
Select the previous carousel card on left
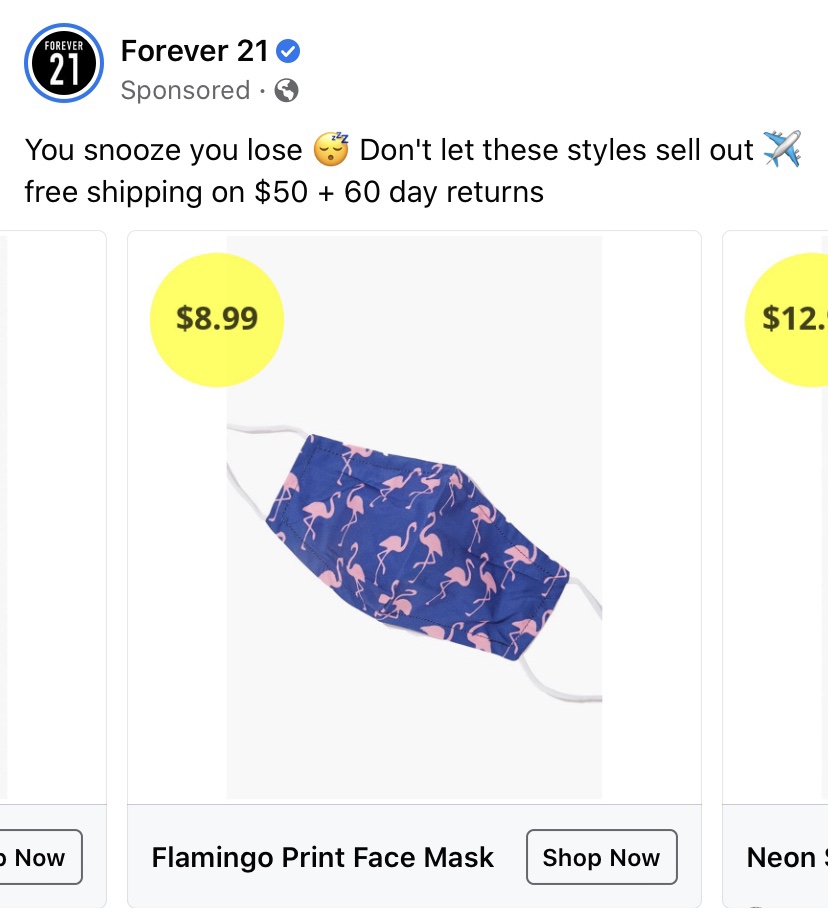pyautogui.click(x=50, y=520)
